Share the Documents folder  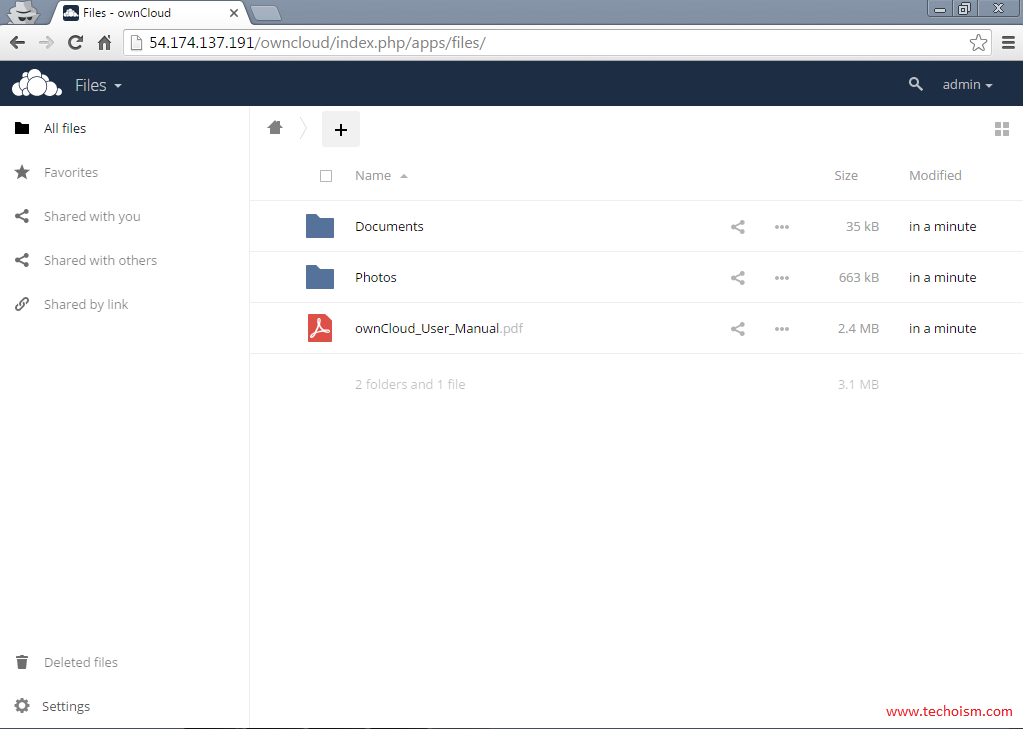point(738,227)
